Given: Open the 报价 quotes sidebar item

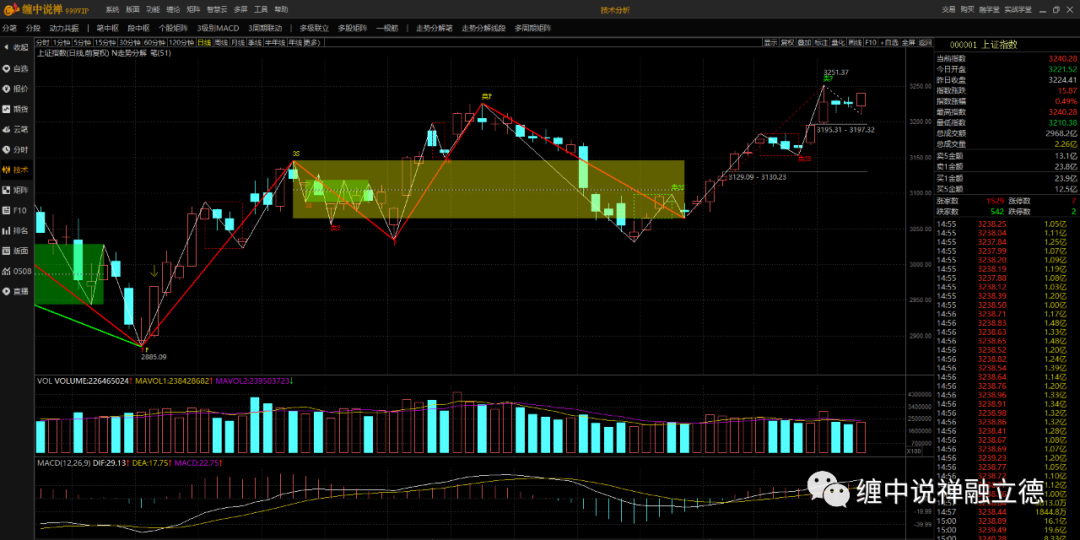Looking at the screenshot, I should click(15, 88).
